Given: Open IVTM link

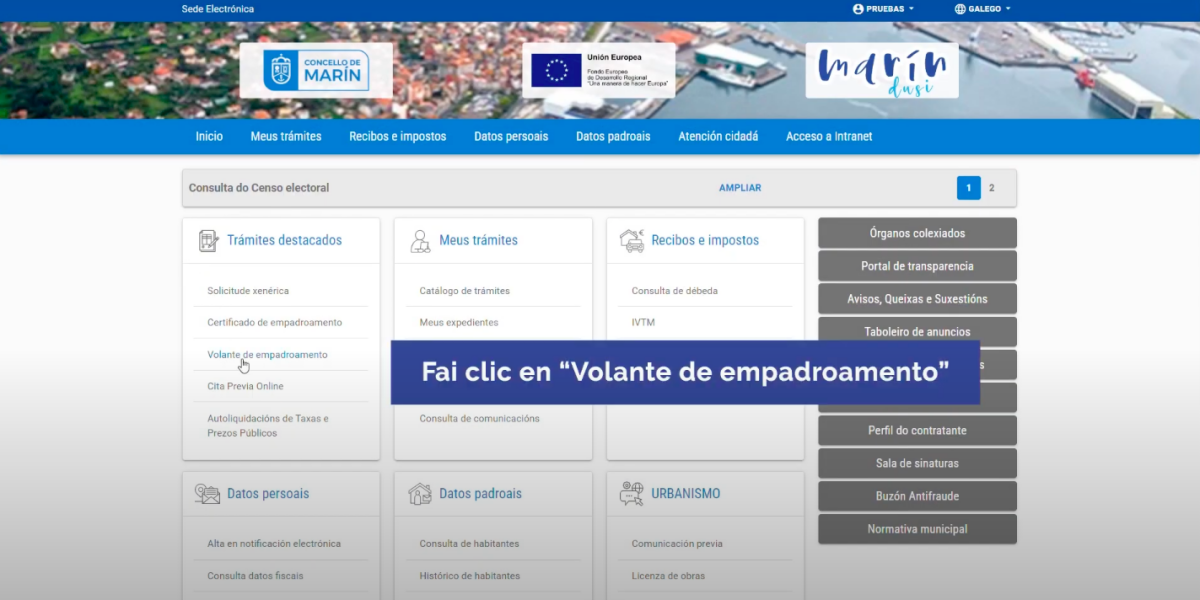Looking at the screenshot, I should [643, 323].
